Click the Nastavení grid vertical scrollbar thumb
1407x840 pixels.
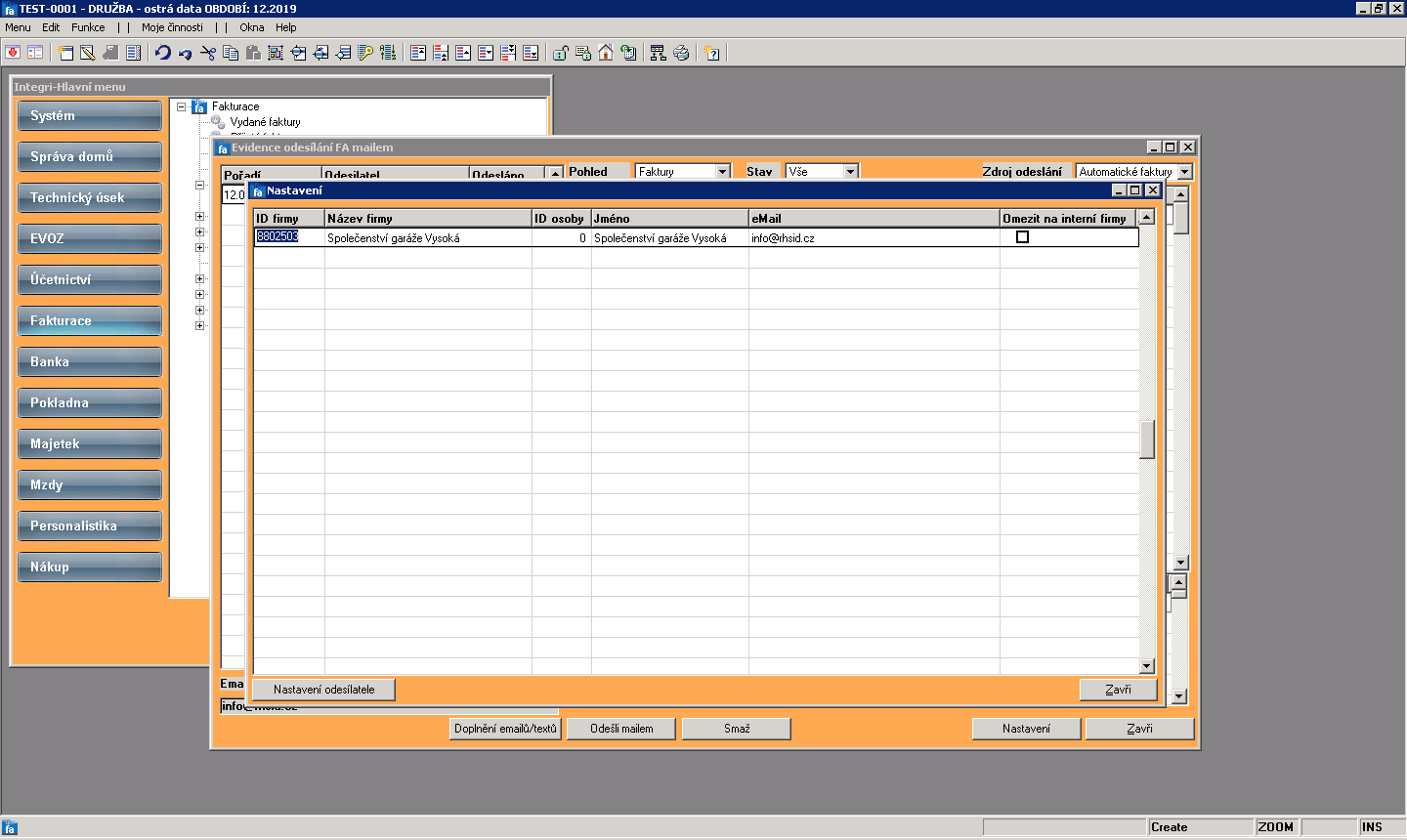(x=1147, y=439)
